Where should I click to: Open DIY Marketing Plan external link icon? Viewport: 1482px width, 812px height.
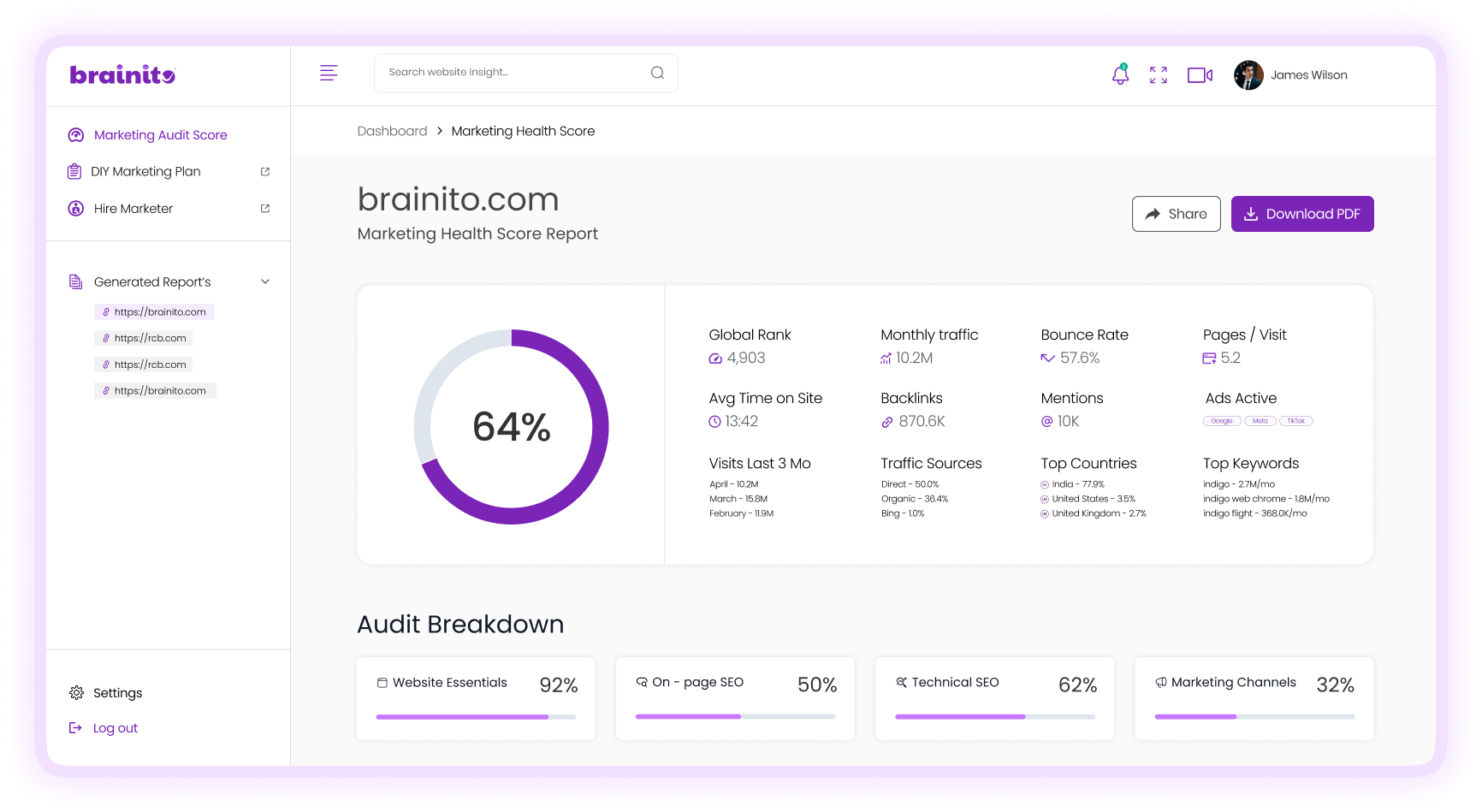click(x=265, y=172)
